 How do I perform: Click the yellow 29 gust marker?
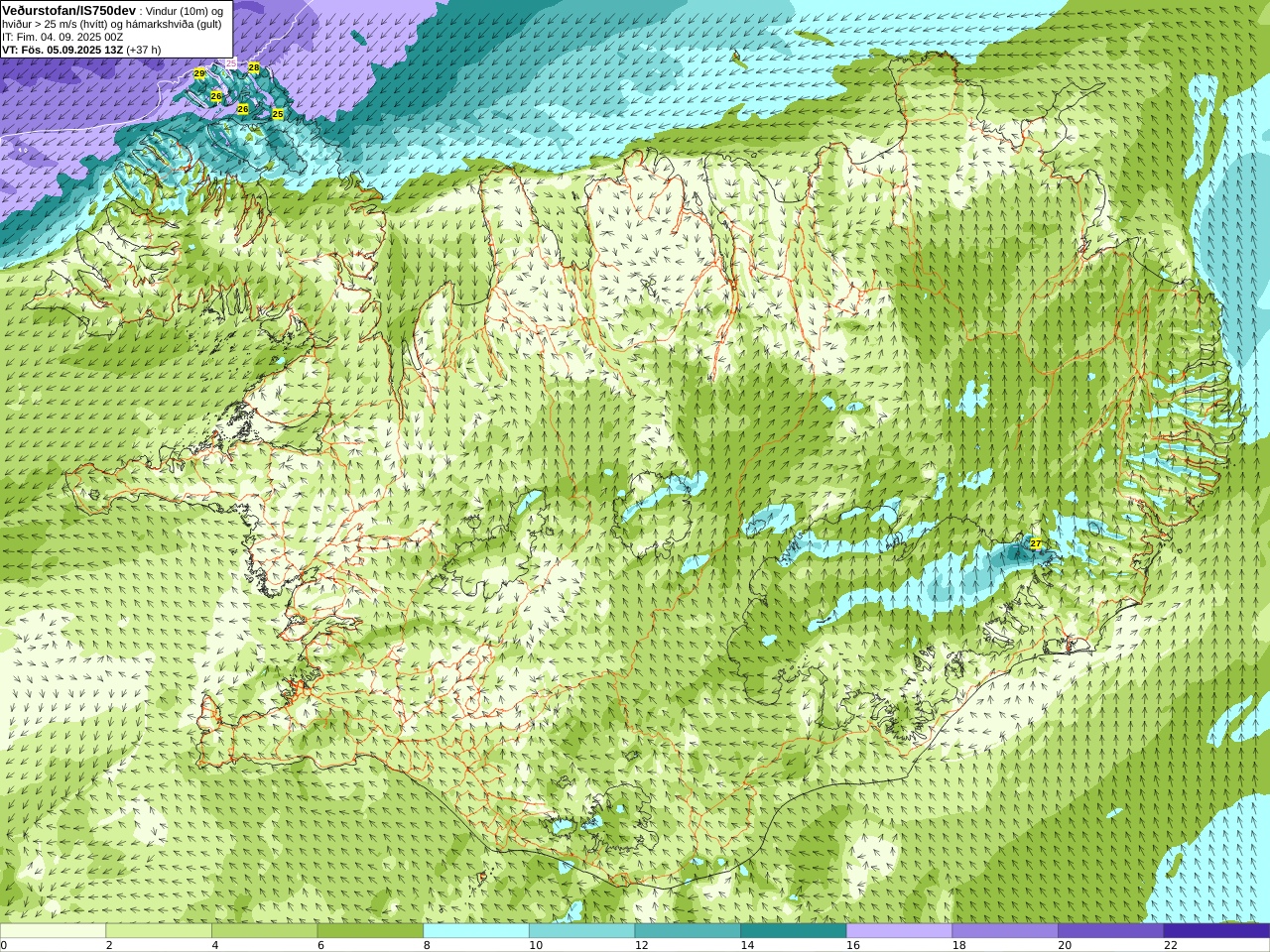(199, 73)
